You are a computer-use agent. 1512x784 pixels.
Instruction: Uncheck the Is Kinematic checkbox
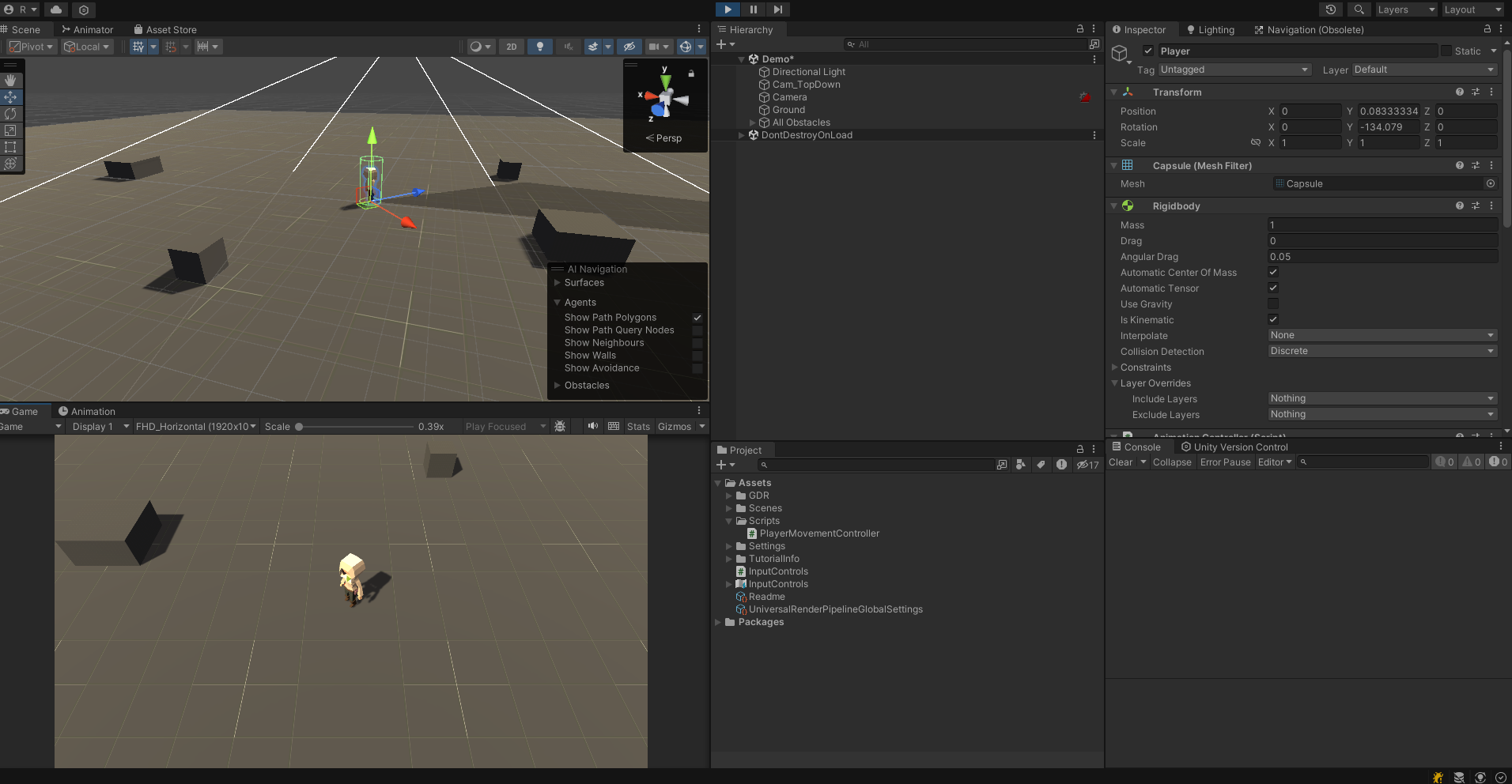1273,320
